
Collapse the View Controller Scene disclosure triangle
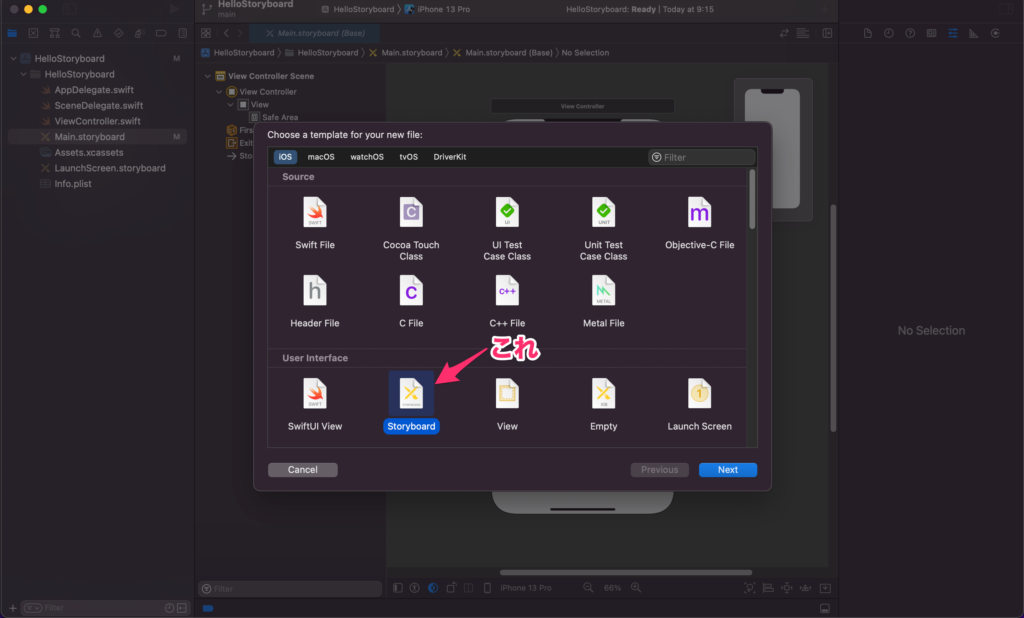(208, 76)
